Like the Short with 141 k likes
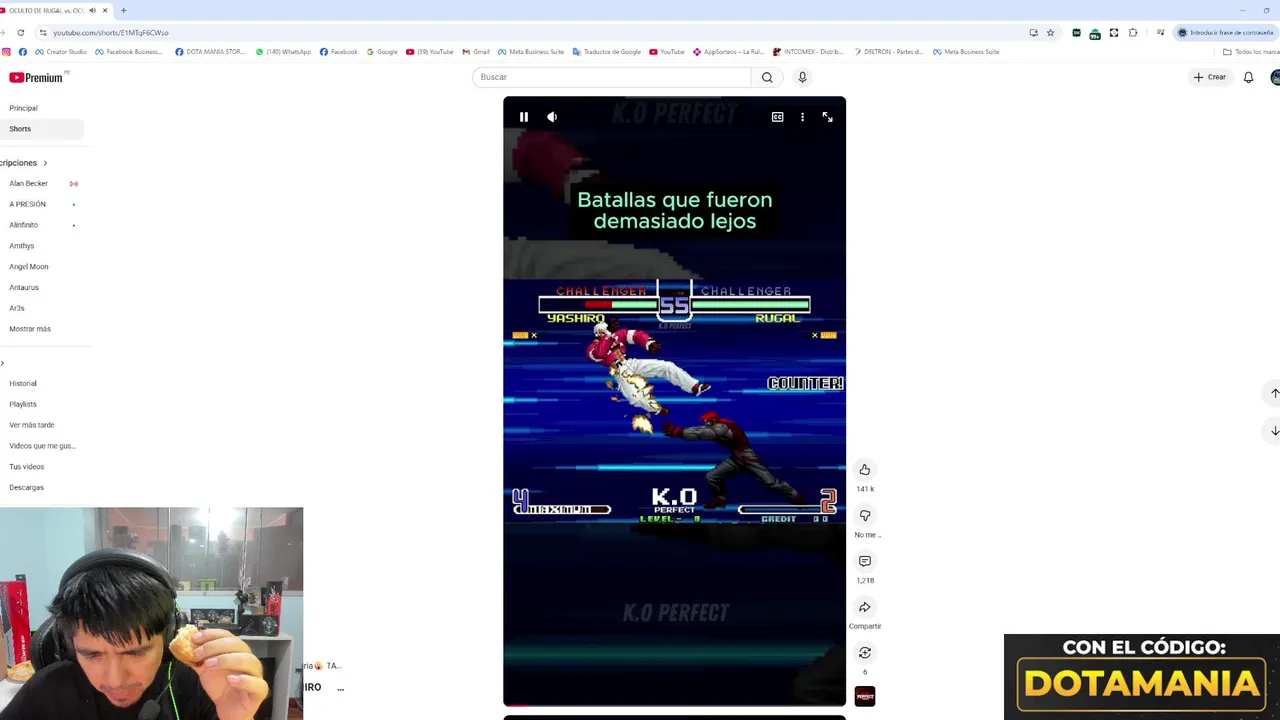 (x=865, y=470)
